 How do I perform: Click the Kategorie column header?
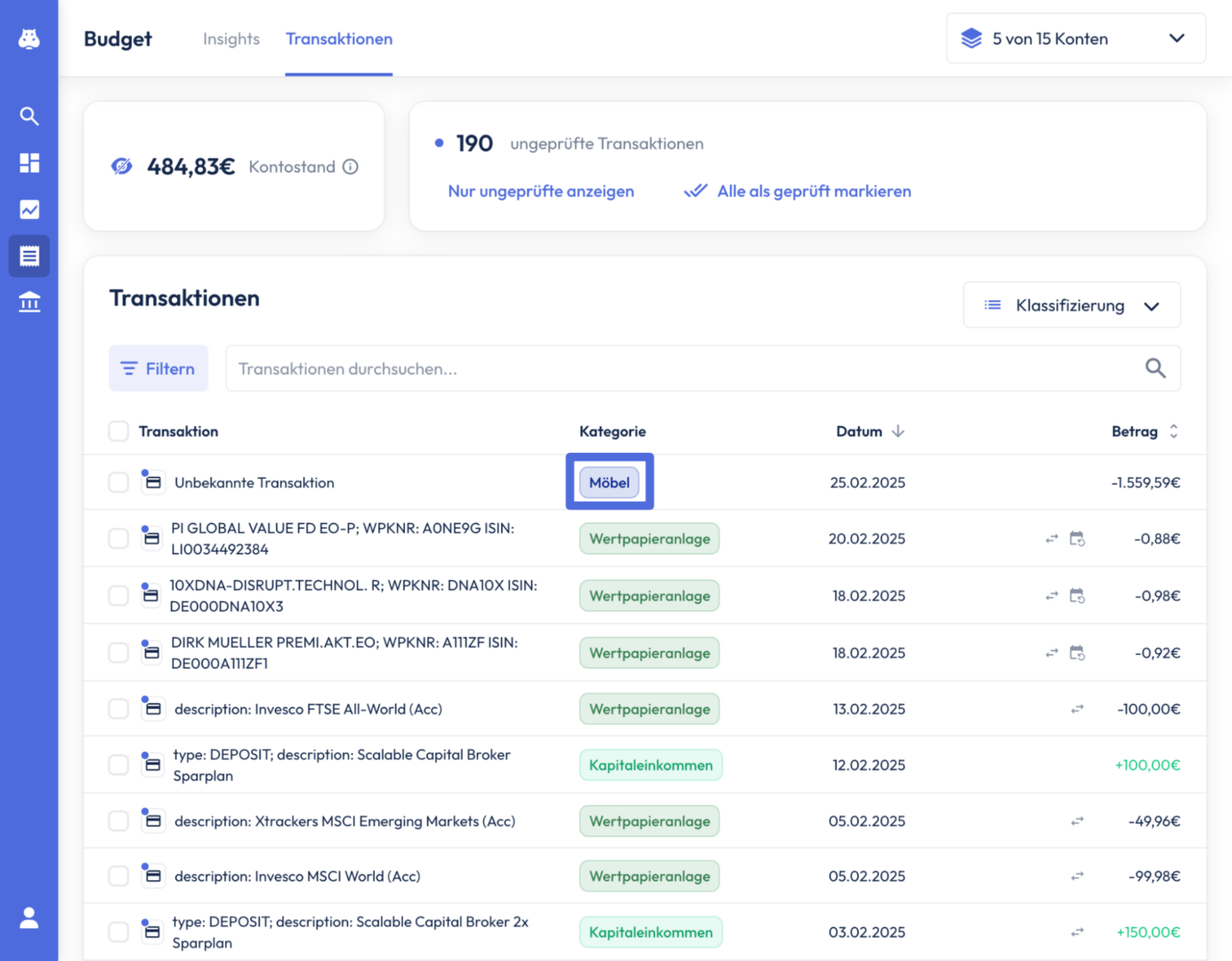coord(612,431)
